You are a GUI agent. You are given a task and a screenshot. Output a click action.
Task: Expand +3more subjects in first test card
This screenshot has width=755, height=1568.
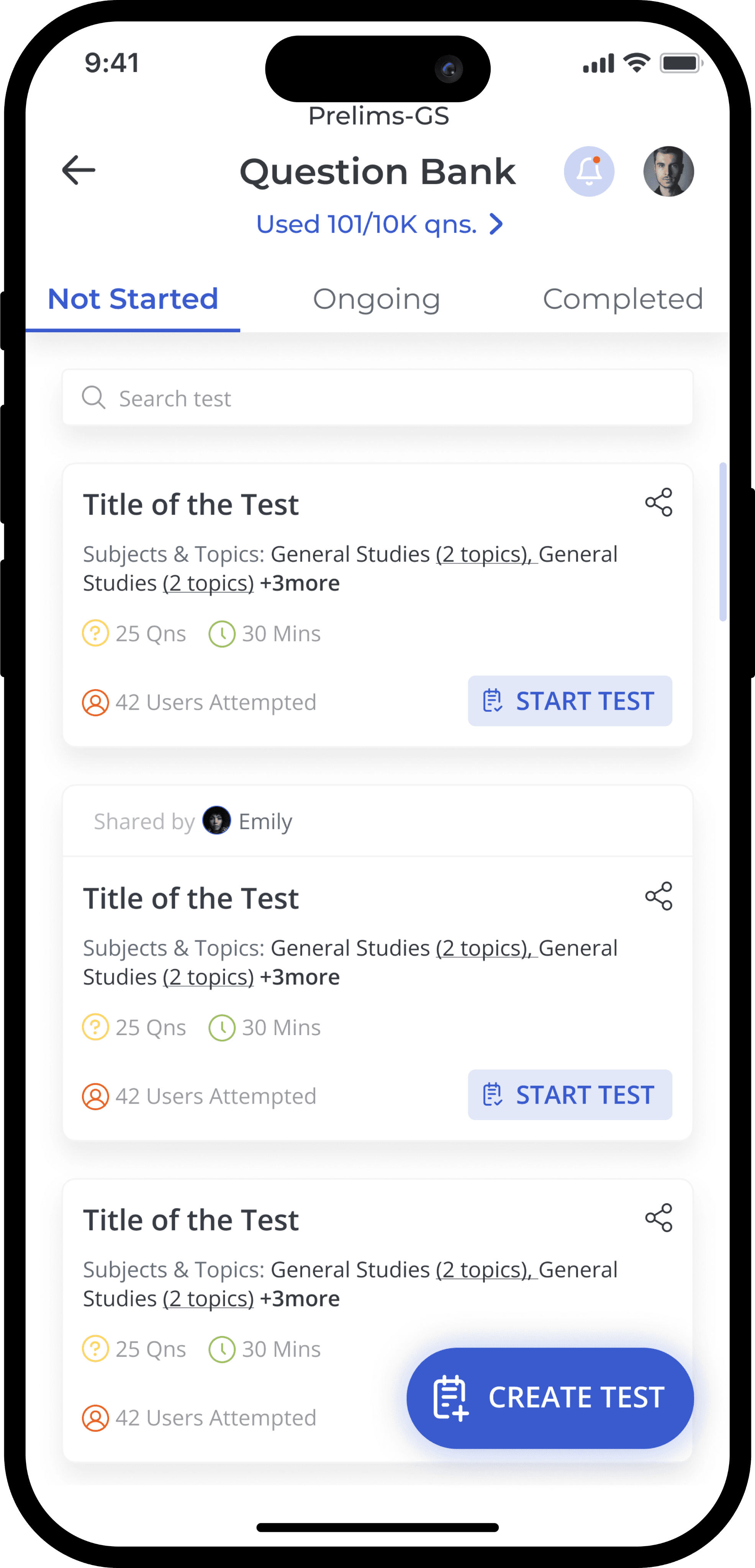tap(300, 583)
